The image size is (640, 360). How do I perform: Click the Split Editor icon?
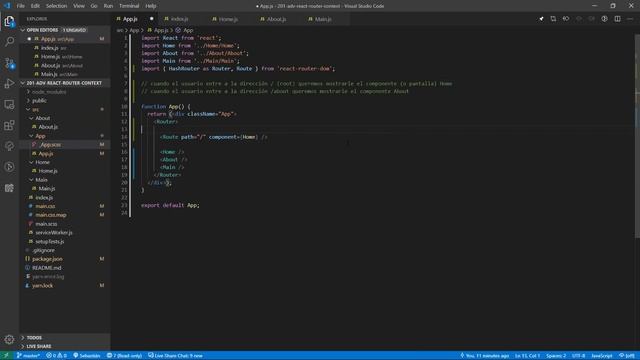point(618,19)
